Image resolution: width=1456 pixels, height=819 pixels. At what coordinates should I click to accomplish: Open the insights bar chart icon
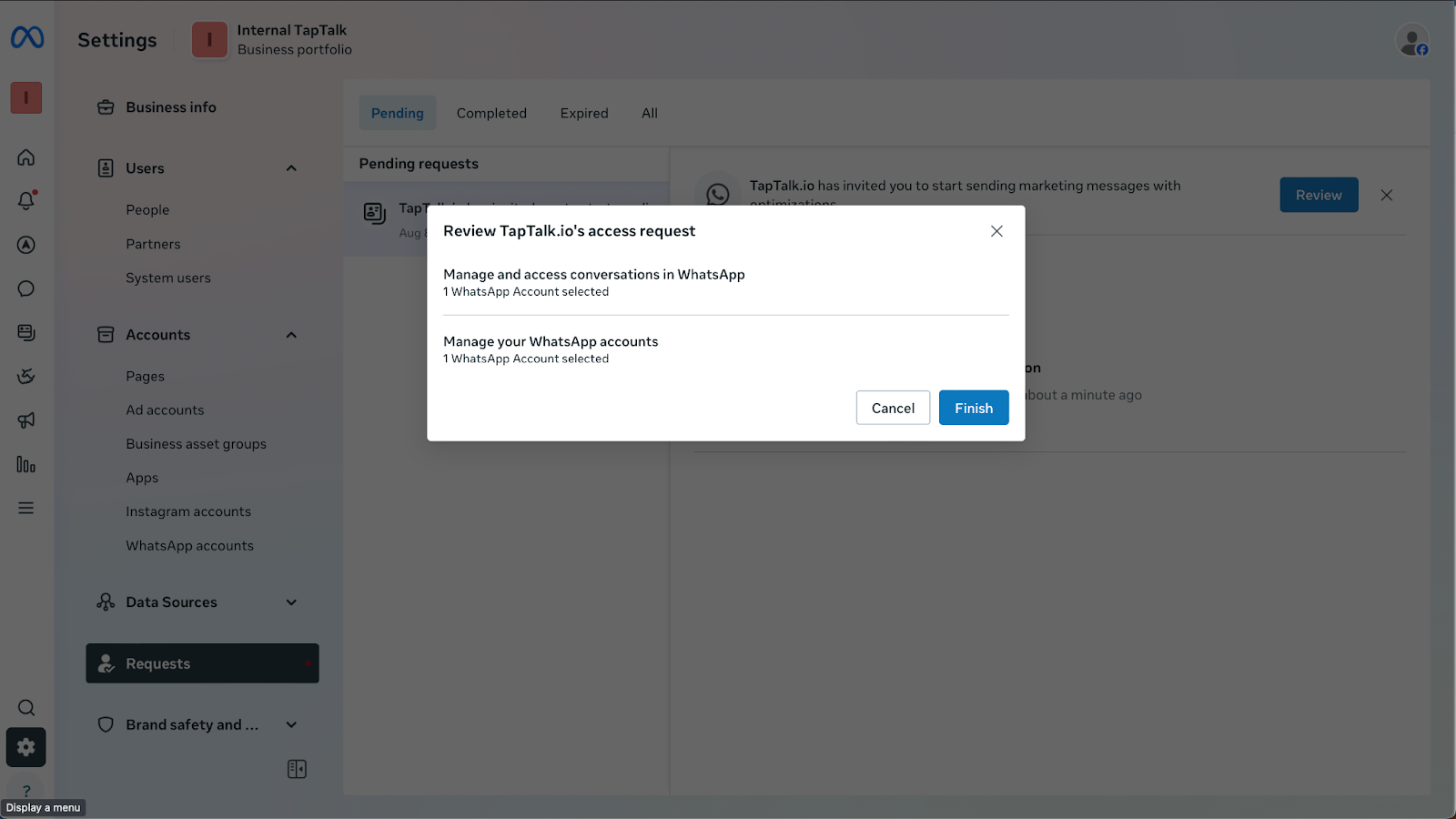click(x=26, y=464)
